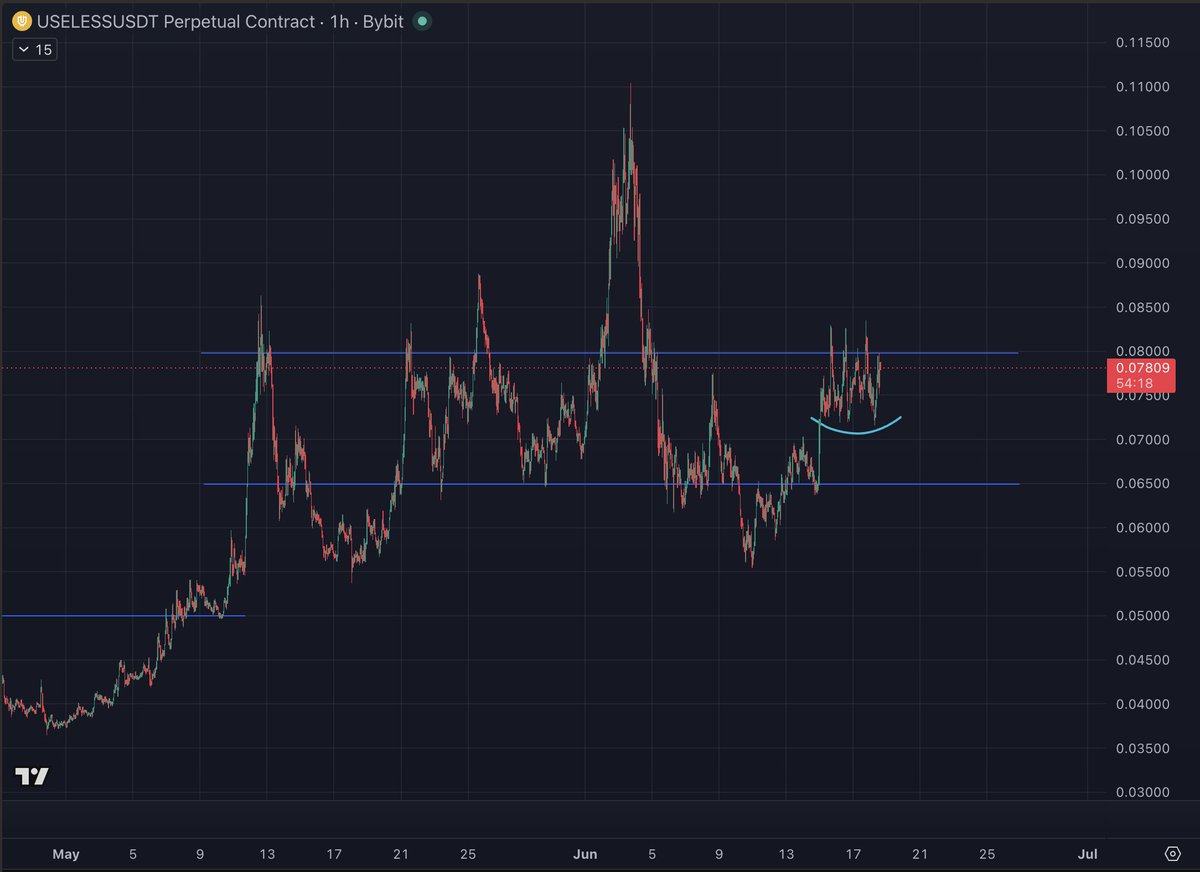
Task: Click the time axis date label 13 after May 9
Action: tap(267, 854)
